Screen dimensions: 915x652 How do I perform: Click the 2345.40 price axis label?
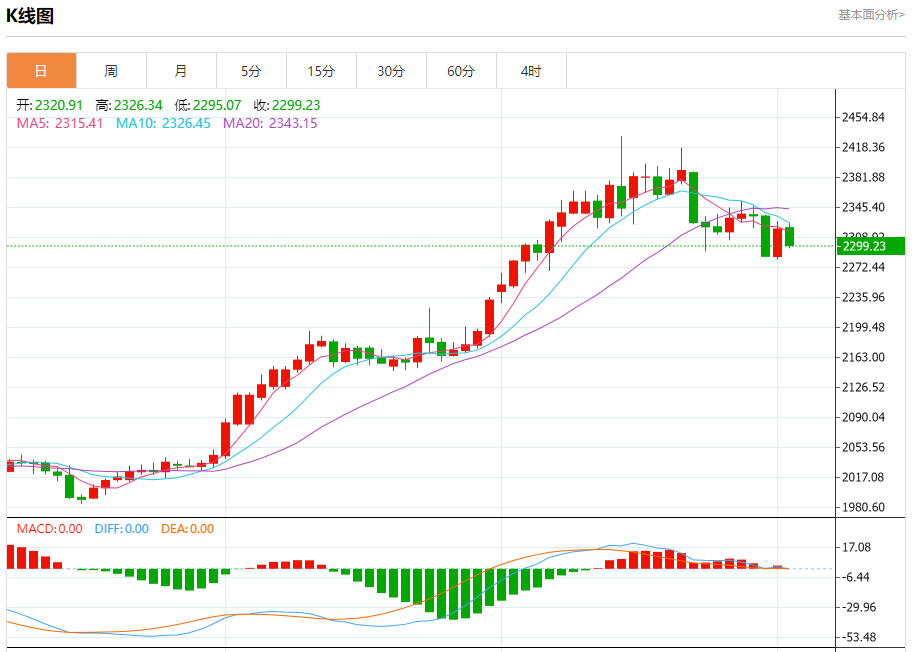863,207
